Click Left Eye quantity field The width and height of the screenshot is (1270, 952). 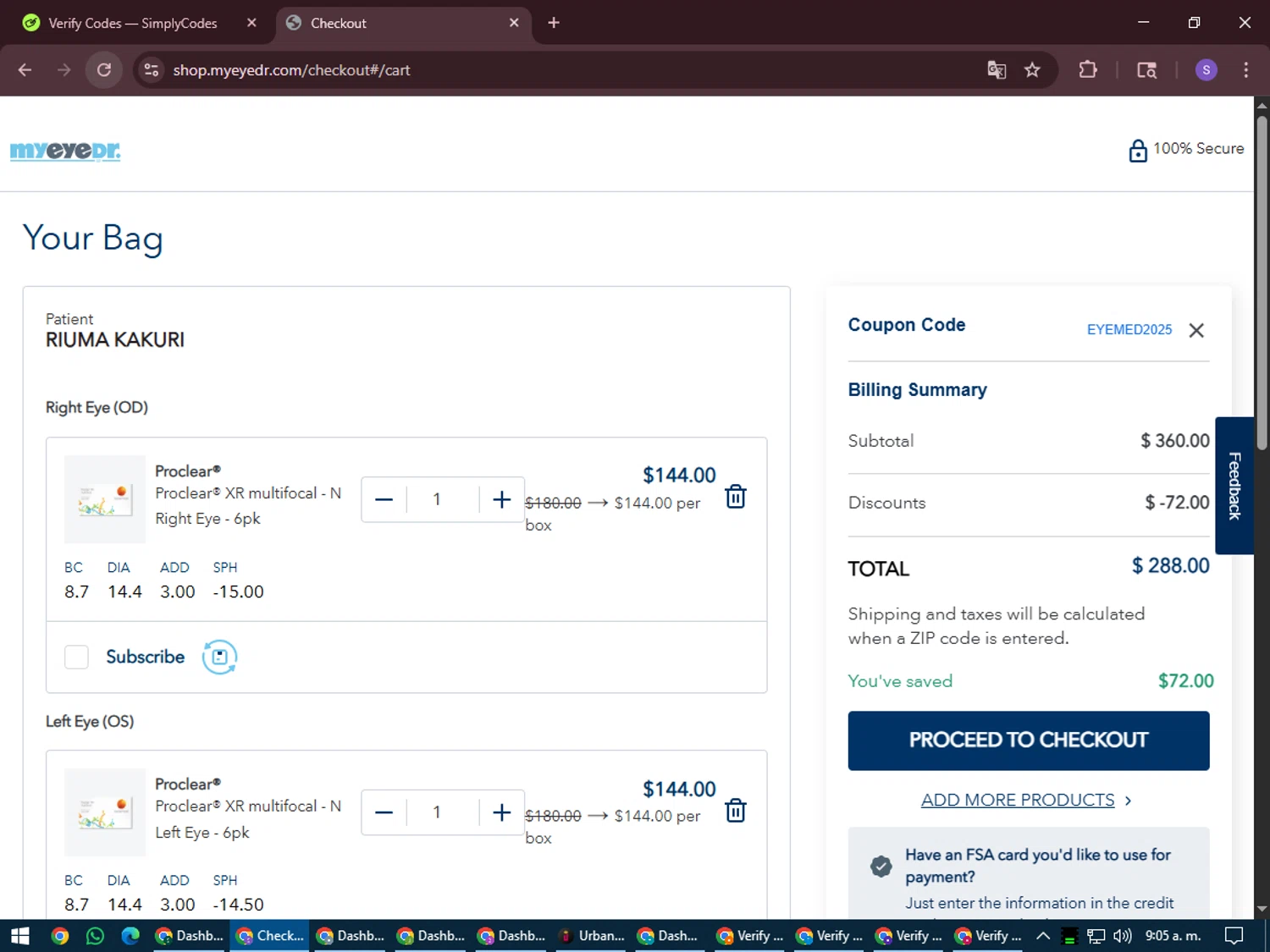click(x=437, y=812)
